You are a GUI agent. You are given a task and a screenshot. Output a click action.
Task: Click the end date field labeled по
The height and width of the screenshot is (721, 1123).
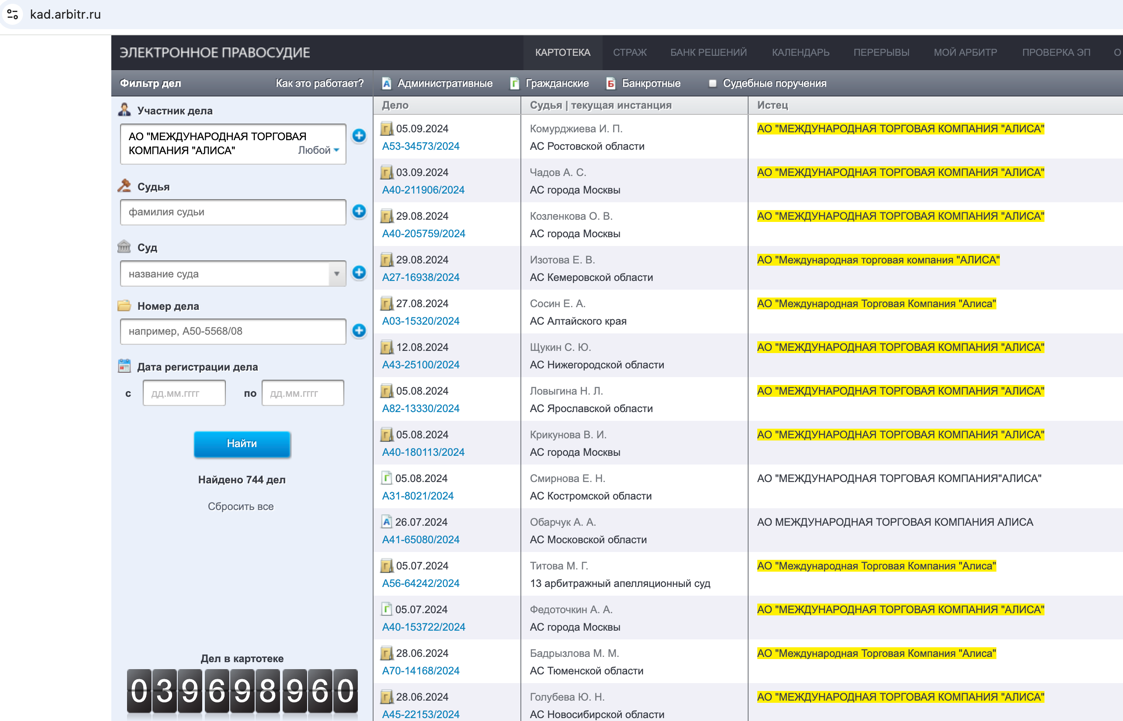click(x=303, y=393)
